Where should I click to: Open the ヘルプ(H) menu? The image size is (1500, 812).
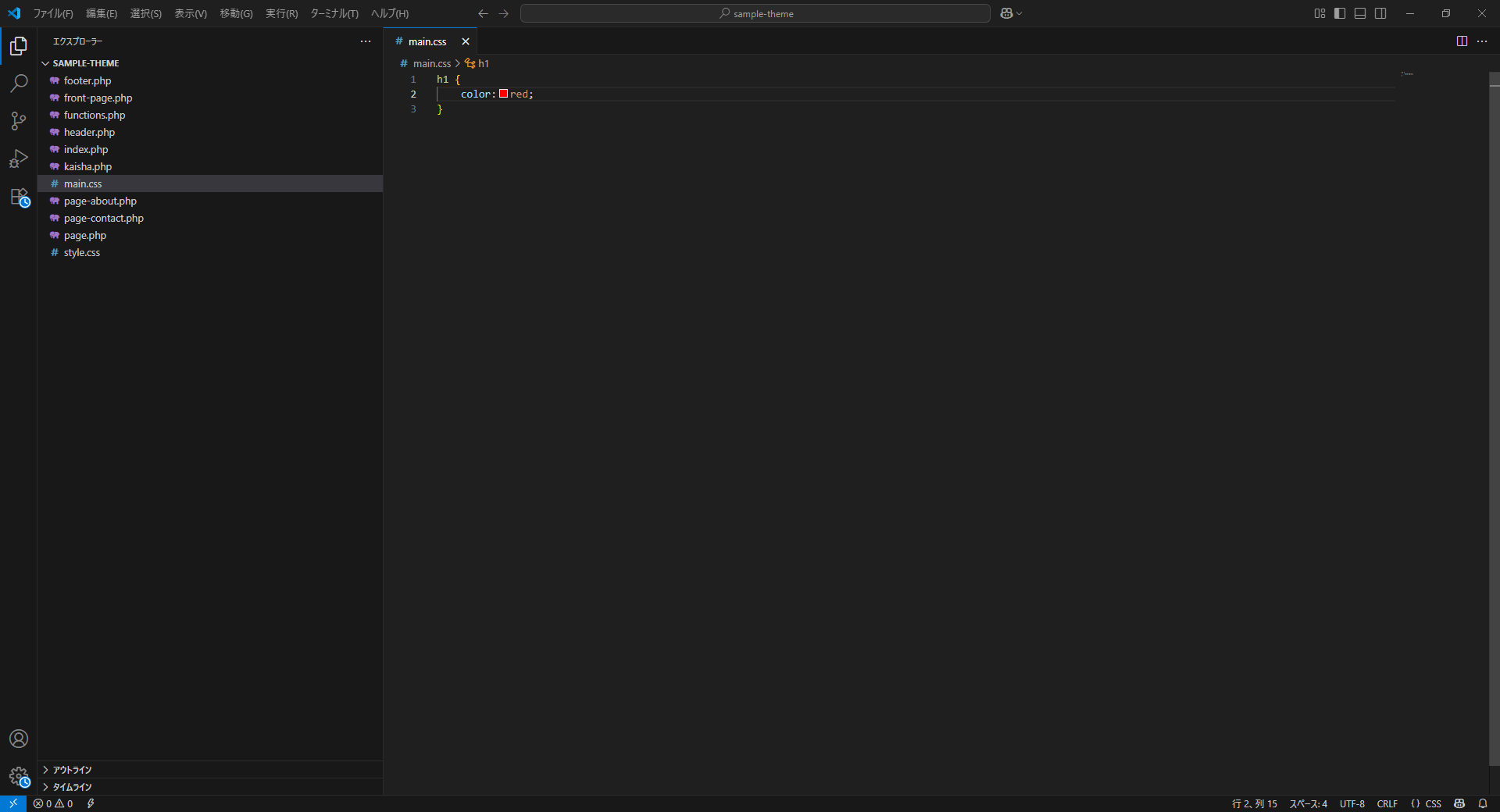click(x=390, y=13)
